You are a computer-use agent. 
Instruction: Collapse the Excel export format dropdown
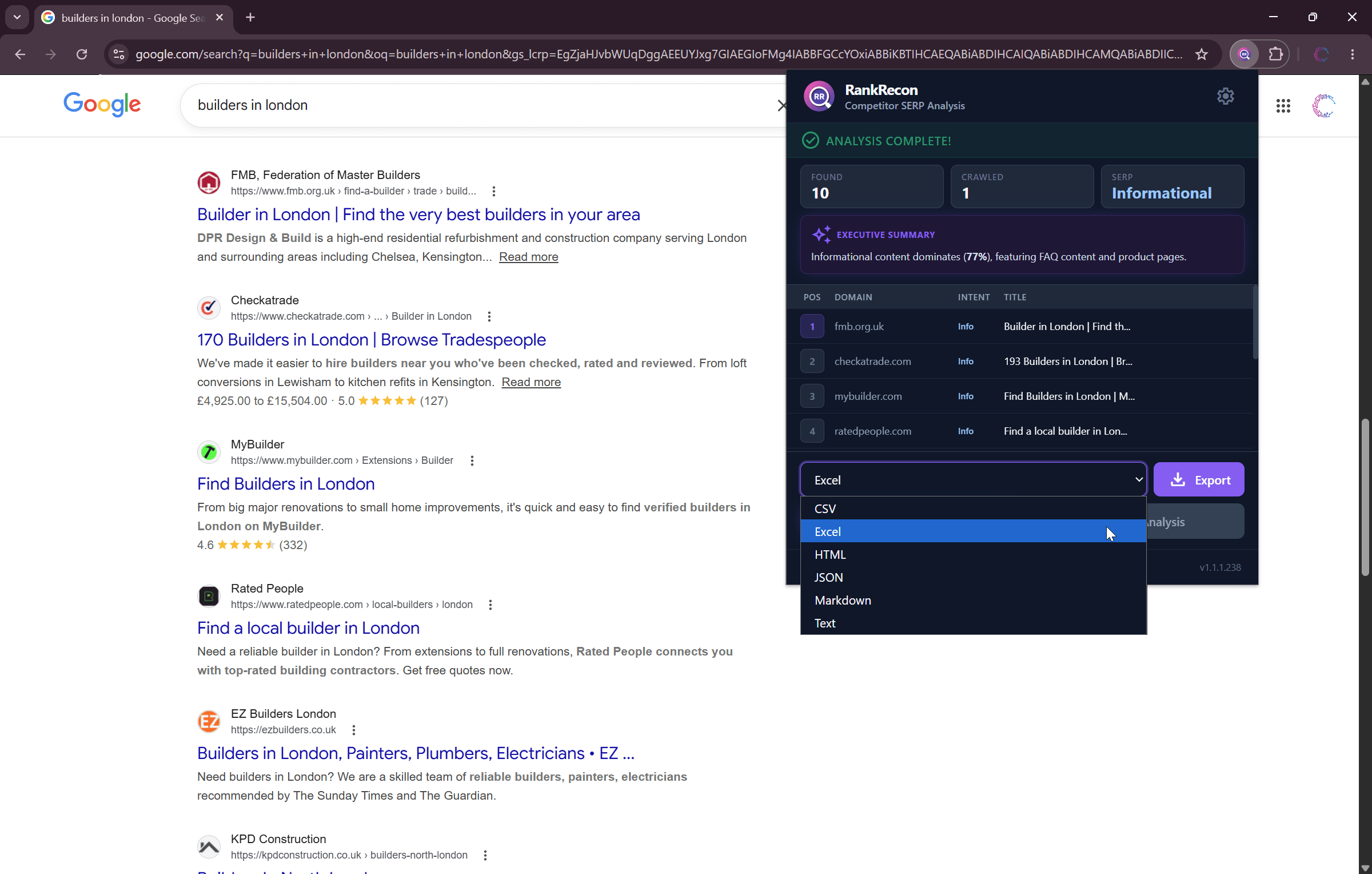coord(973,480)
